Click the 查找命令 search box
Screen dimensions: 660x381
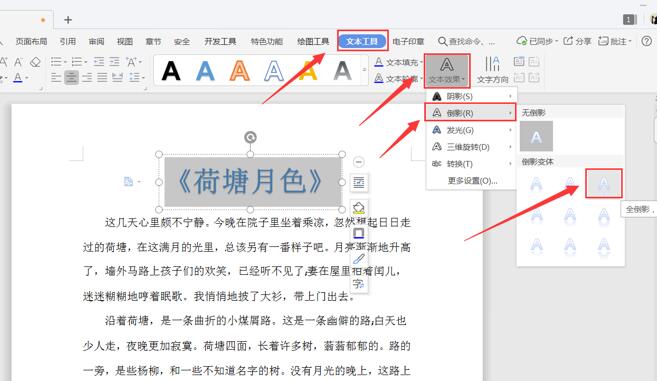pyautogui.click(x=467, y=42)
